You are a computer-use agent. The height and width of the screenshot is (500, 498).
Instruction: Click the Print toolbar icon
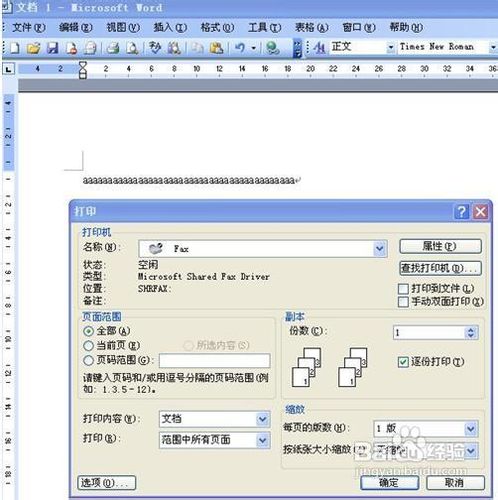113,48
